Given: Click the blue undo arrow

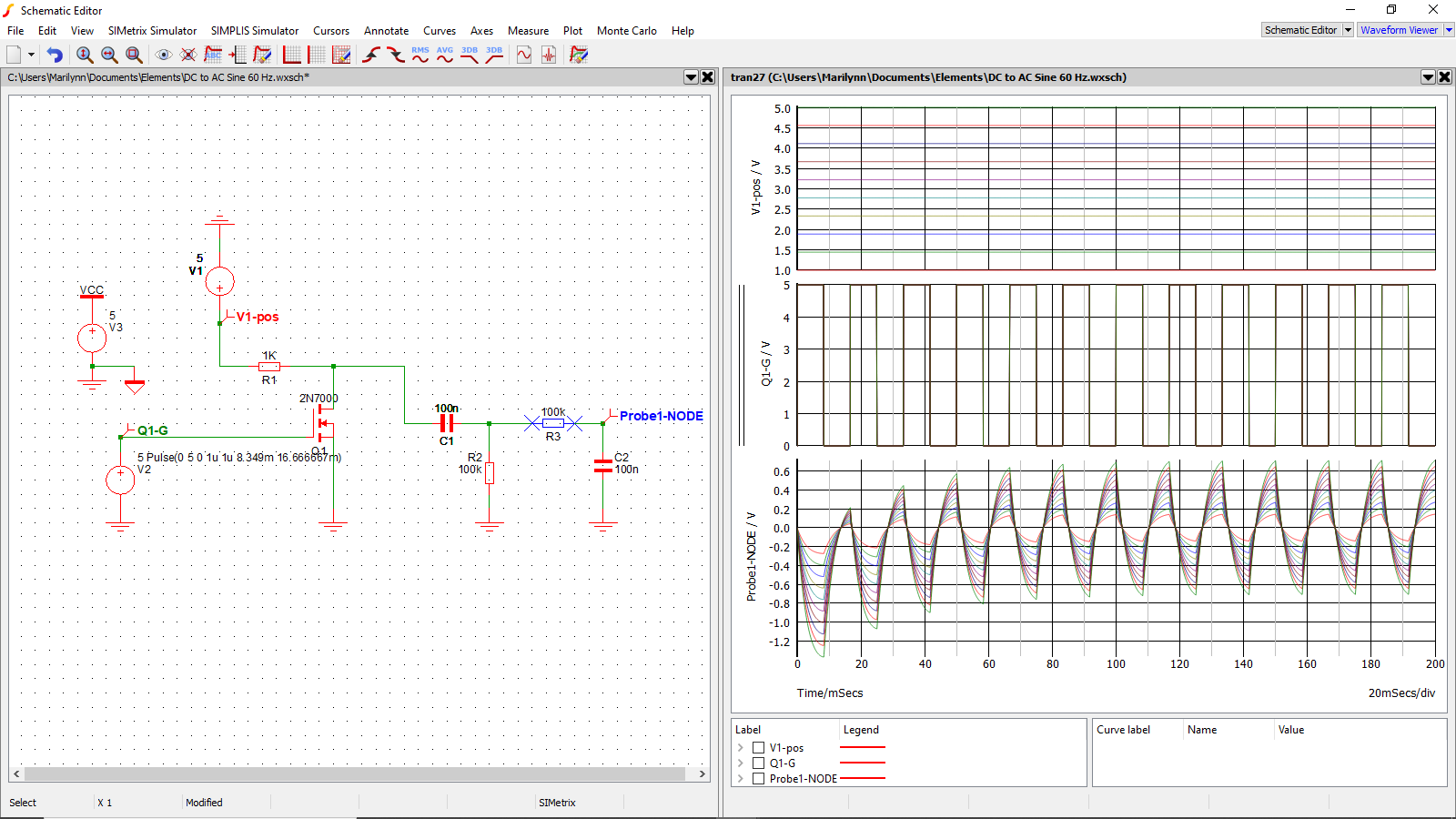Looking at the screenshot, I should [55, 55].
